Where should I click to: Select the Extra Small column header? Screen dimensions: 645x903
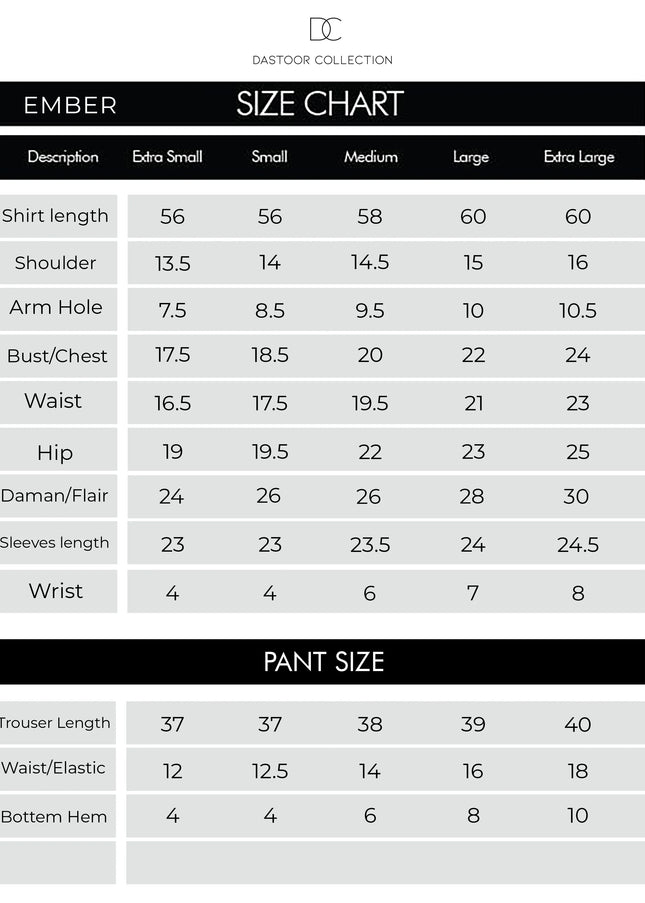pyautogui.click(x=168, y=157)
